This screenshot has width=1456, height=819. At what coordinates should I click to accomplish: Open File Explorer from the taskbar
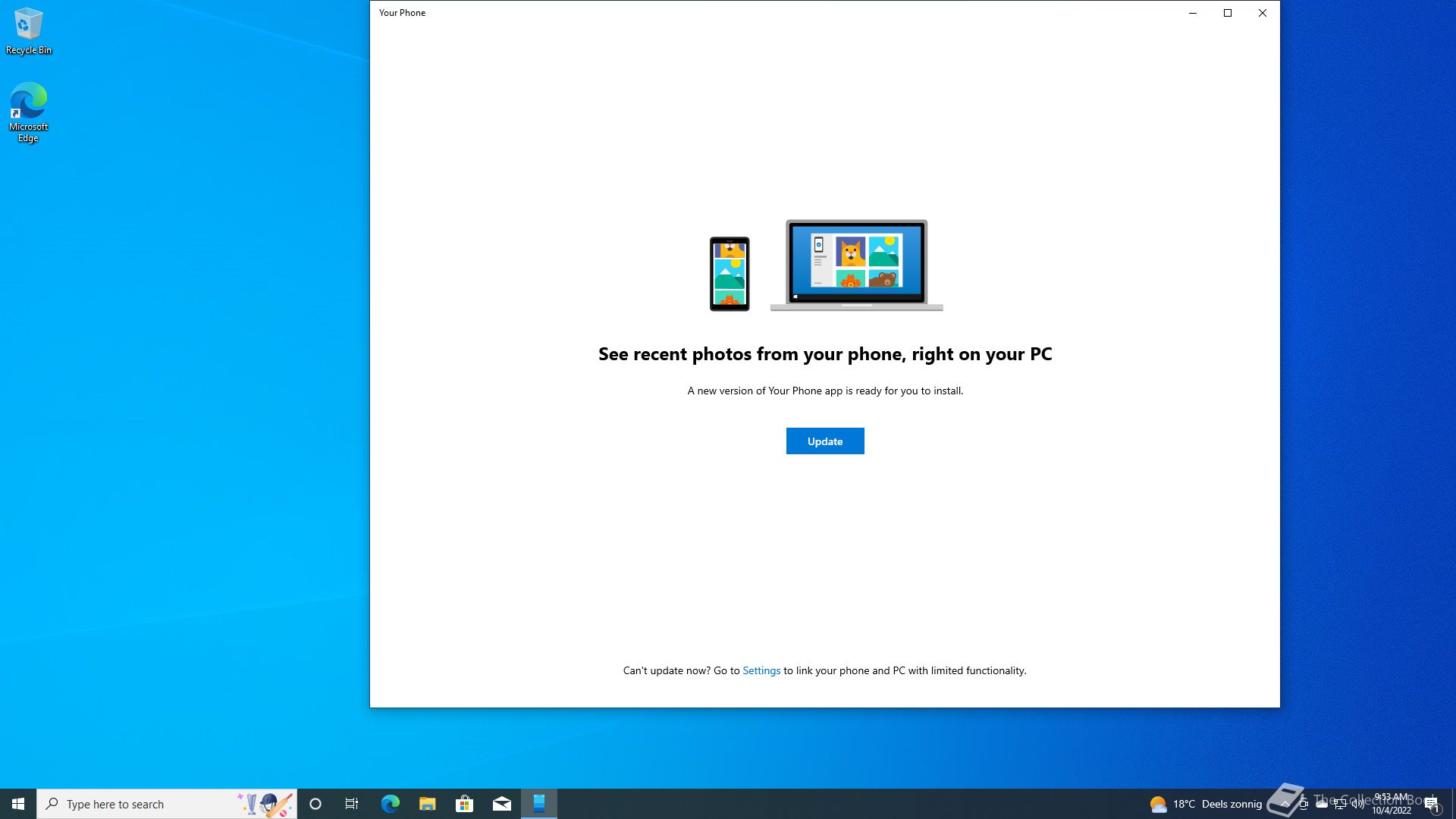[x=427, y=804]
